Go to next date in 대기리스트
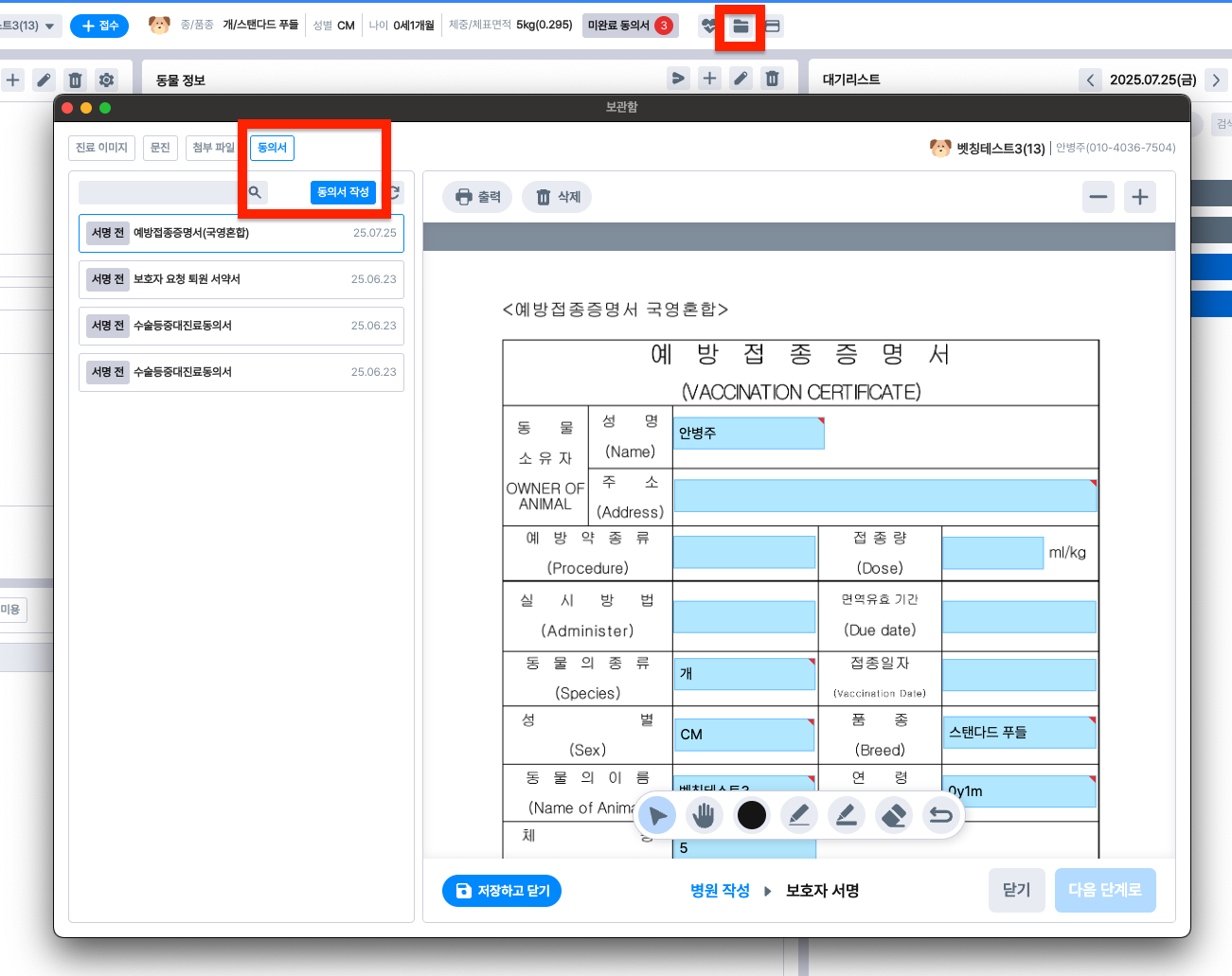The height and width of the screenshot is (976, 1232). click(1217, 80)
